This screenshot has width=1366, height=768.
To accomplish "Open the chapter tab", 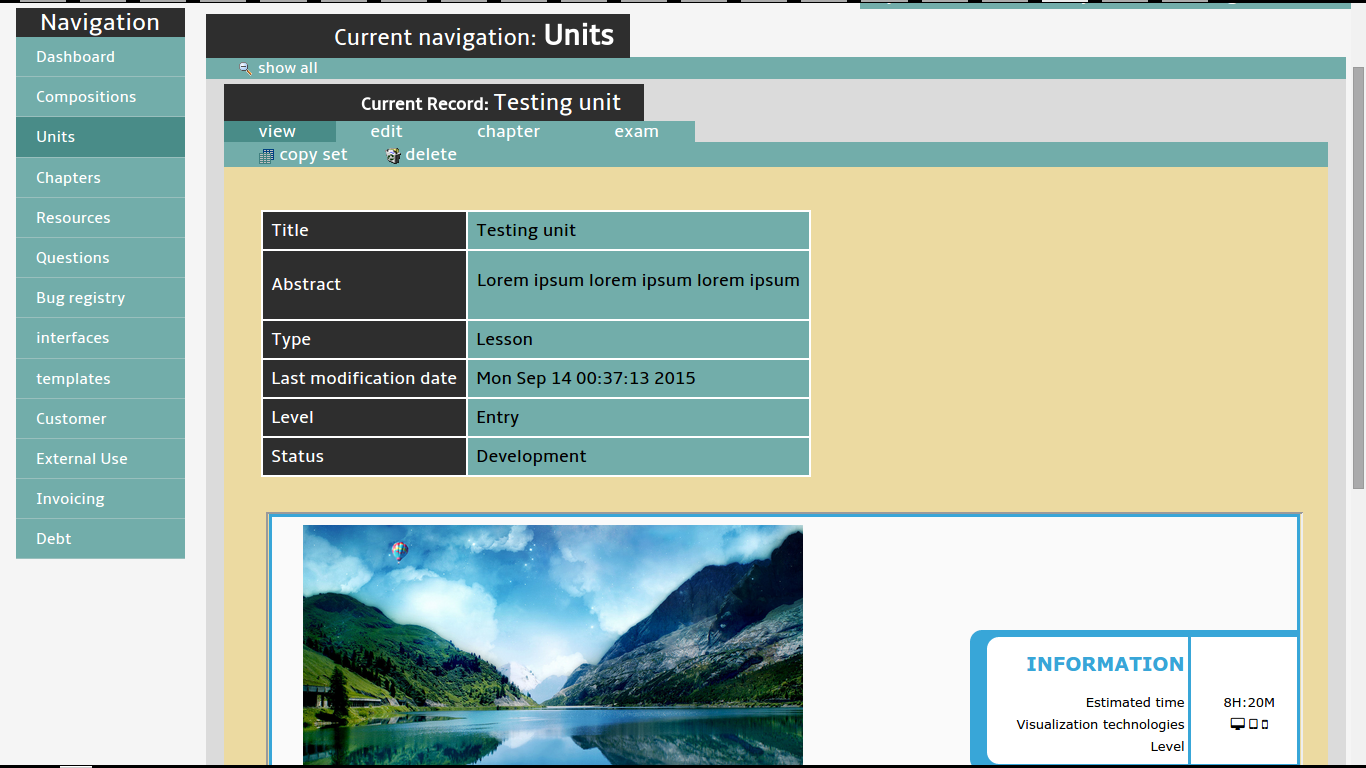I will [508, 132].
